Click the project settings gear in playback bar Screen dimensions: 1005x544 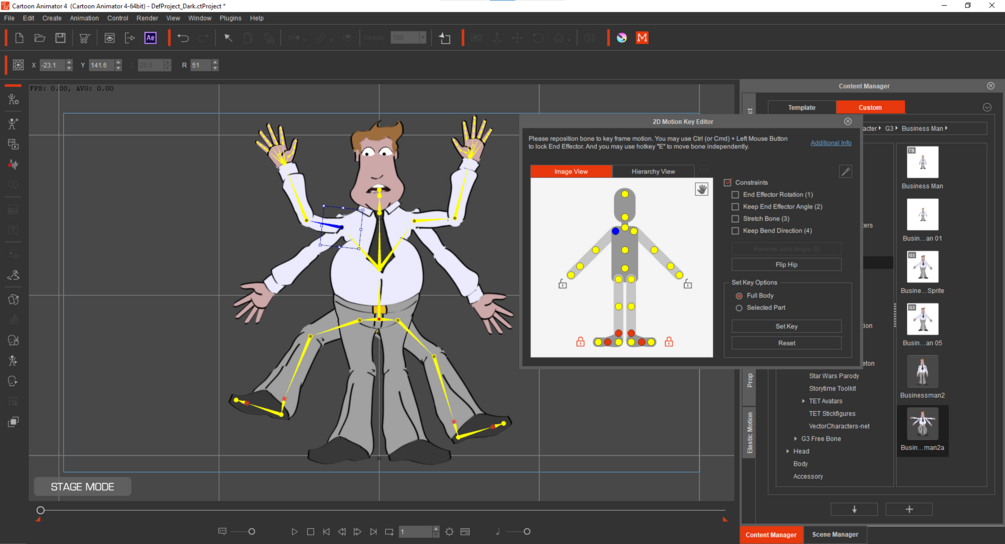tap(449, 532)
